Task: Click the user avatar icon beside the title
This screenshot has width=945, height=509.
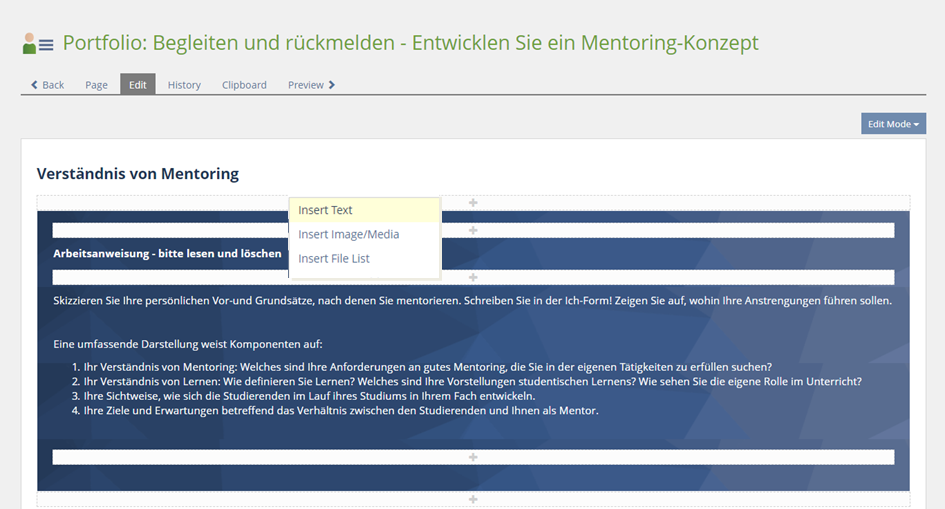Action: click(29, 44)
